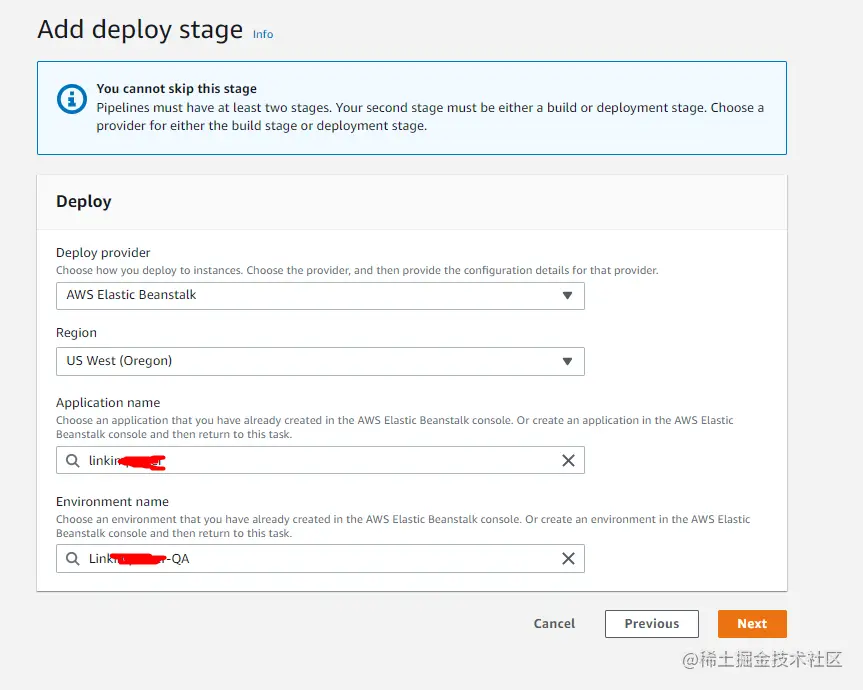Click the Cancel button

click(554, 624)
